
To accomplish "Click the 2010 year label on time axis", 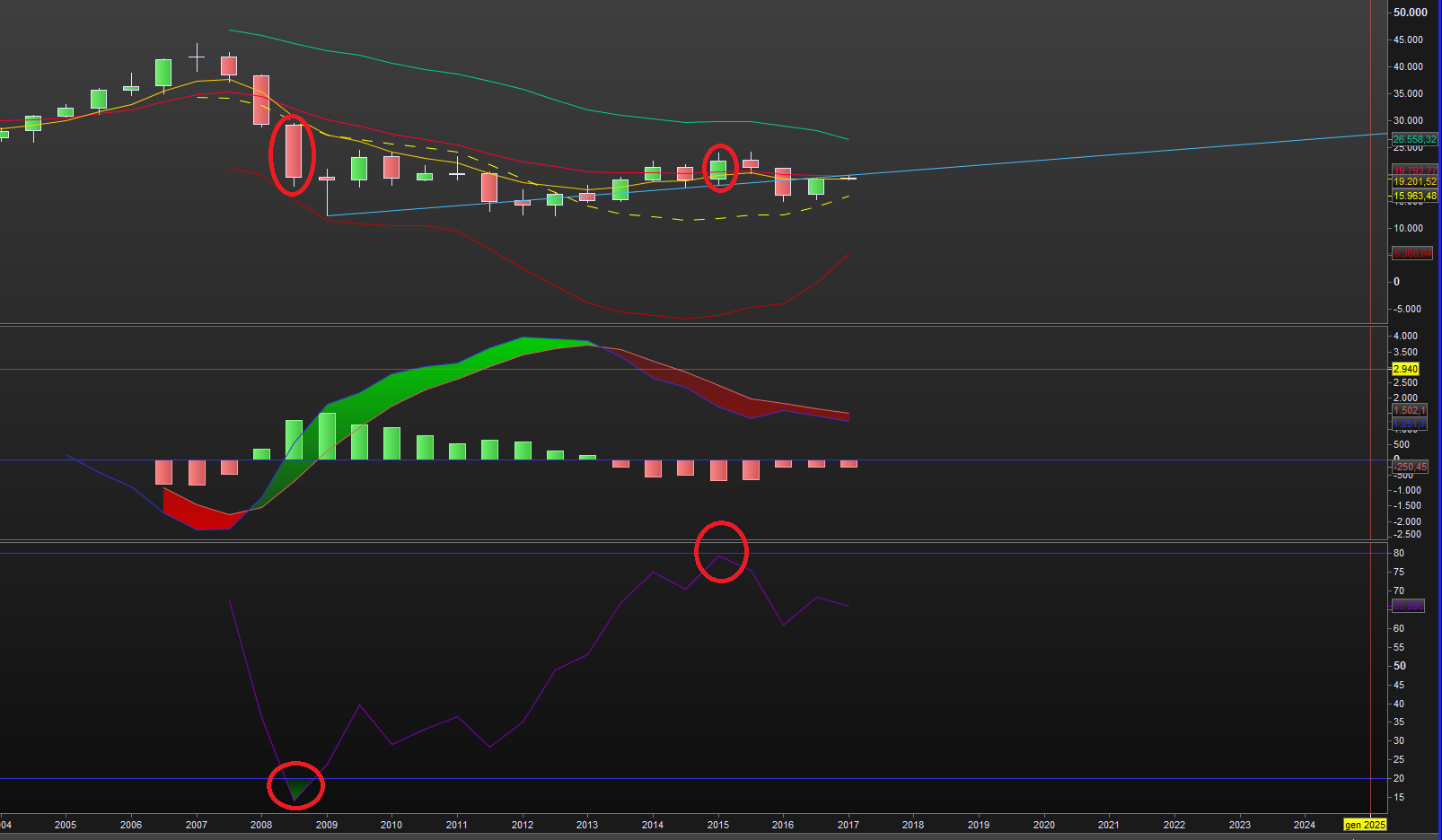I will [x=391, y=825].
